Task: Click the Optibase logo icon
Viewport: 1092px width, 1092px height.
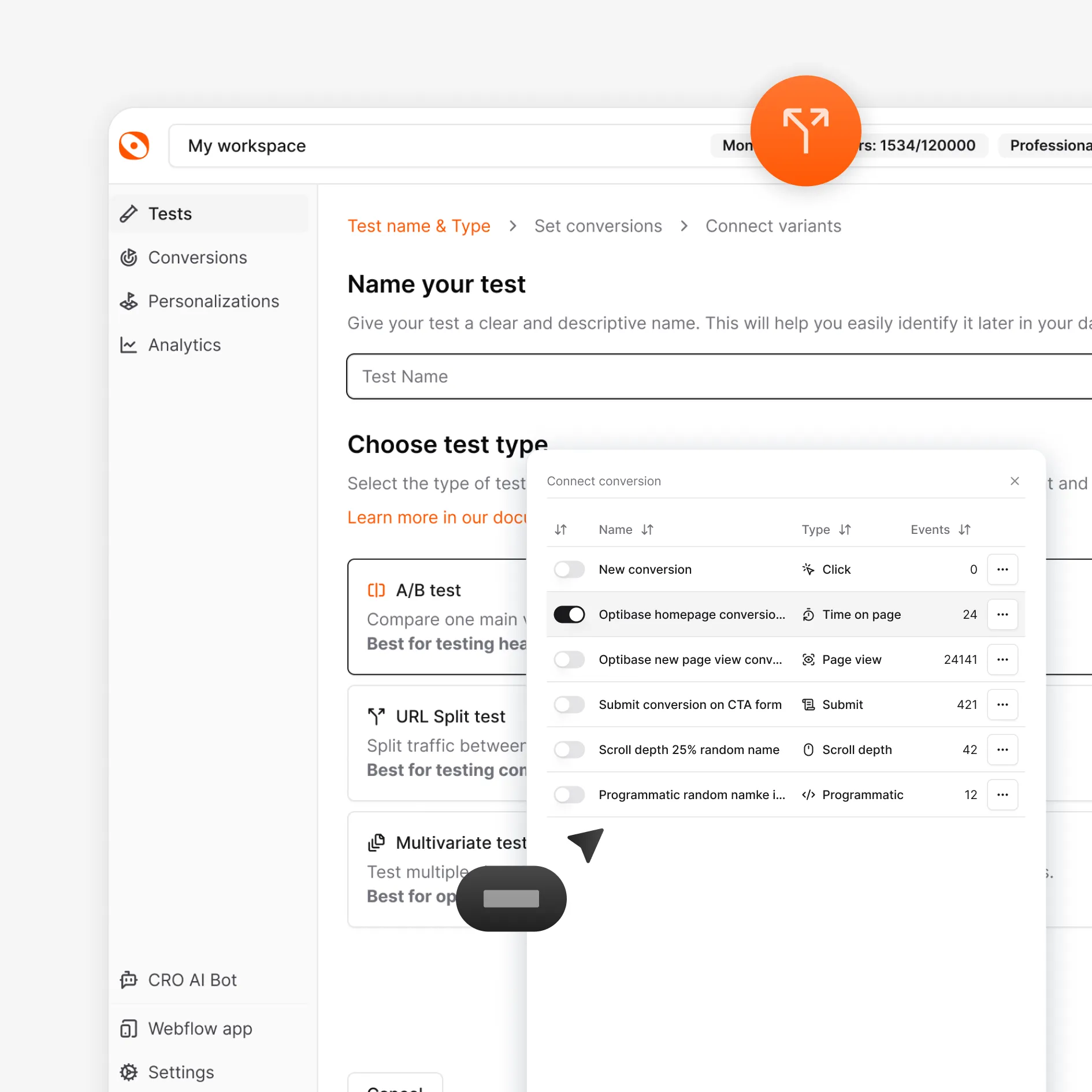Action: coord(134,146)
